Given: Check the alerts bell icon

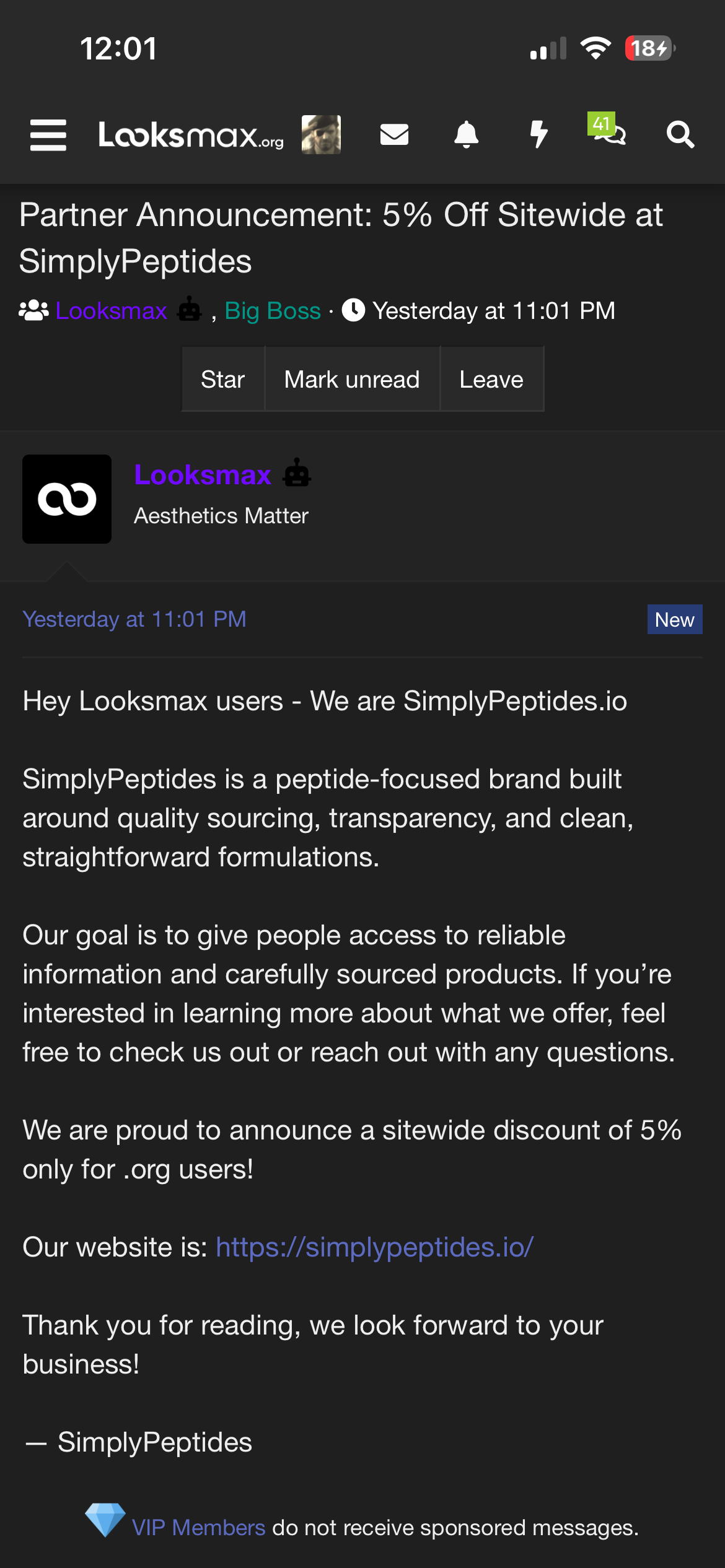Looking at the screenshot, I should [x=467, y=134].
